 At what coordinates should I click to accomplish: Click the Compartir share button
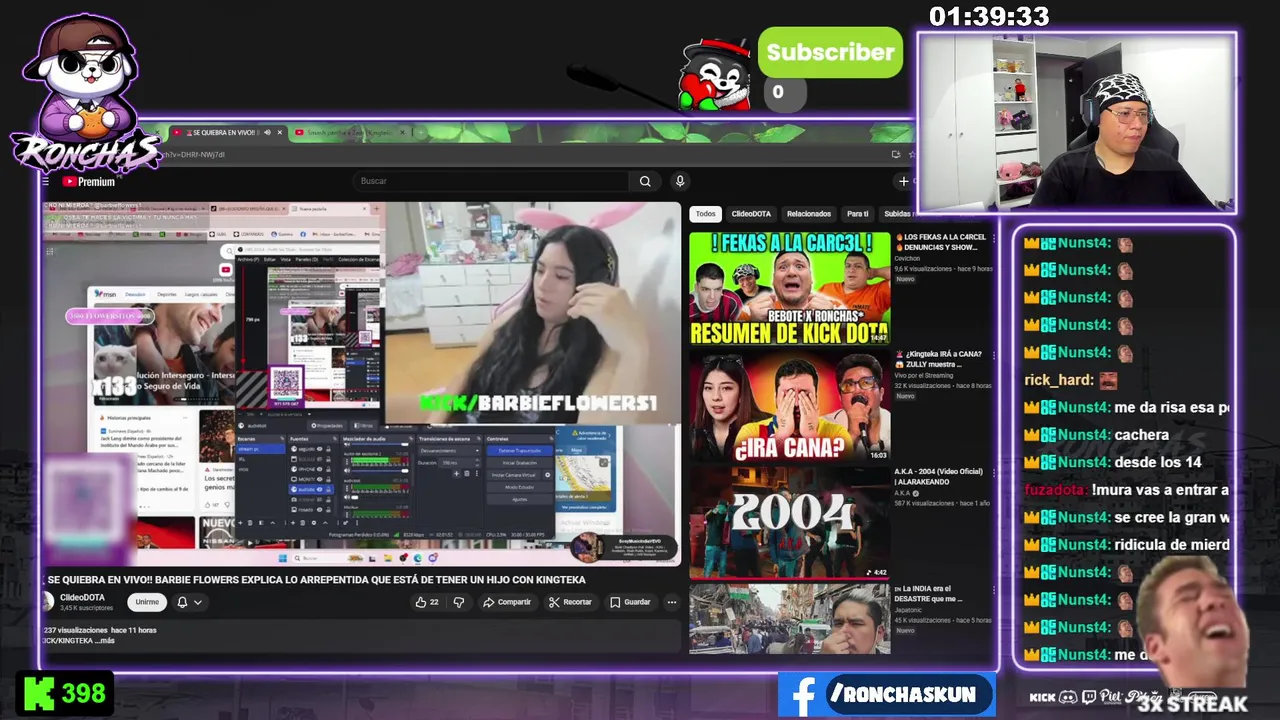pos(507,602)
